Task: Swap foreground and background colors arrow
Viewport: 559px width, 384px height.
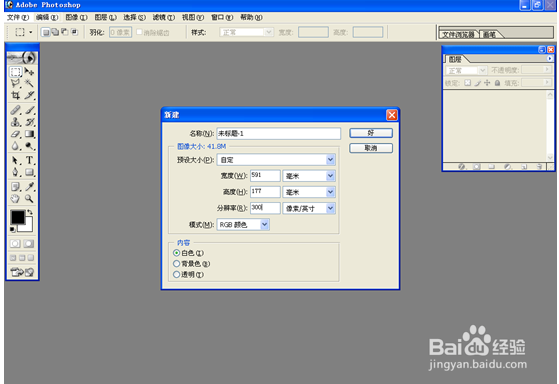Action: point(30,212)
